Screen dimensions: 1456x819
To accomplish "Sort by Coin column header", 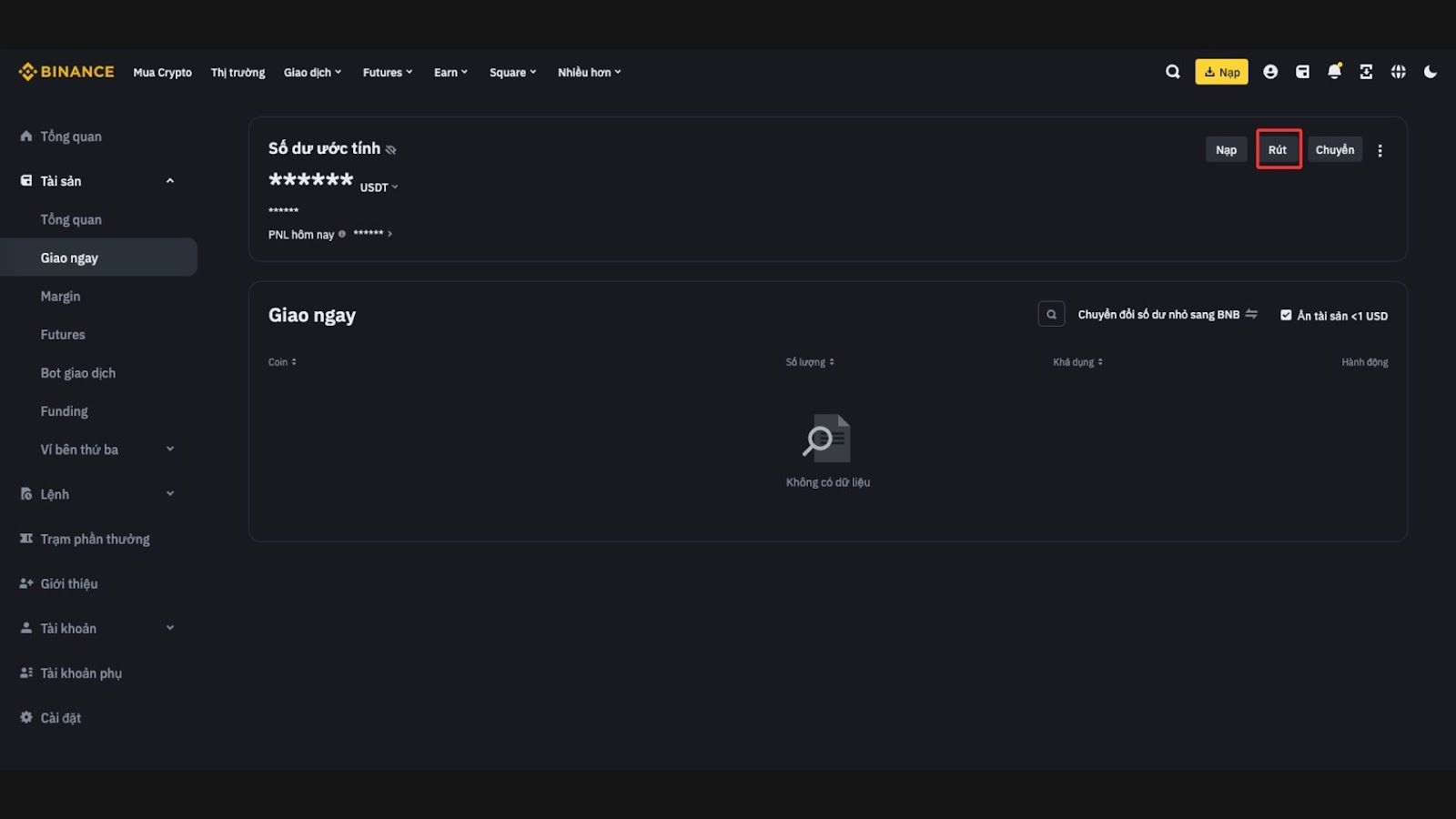I will [282, 362].
